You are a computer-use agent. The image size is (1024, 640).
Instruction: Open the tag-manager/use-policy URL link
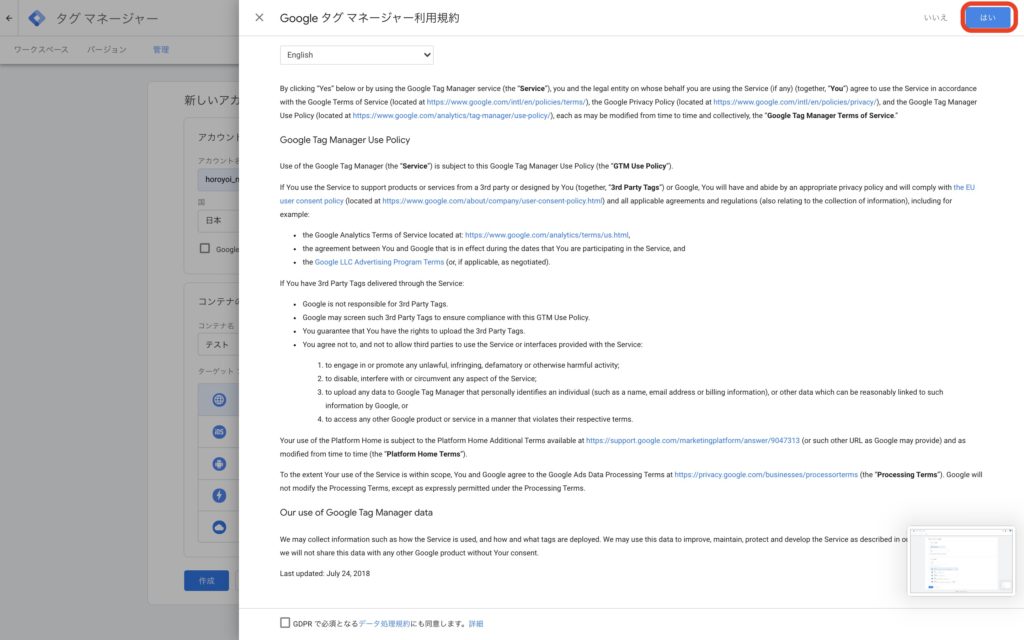(452, 116)
